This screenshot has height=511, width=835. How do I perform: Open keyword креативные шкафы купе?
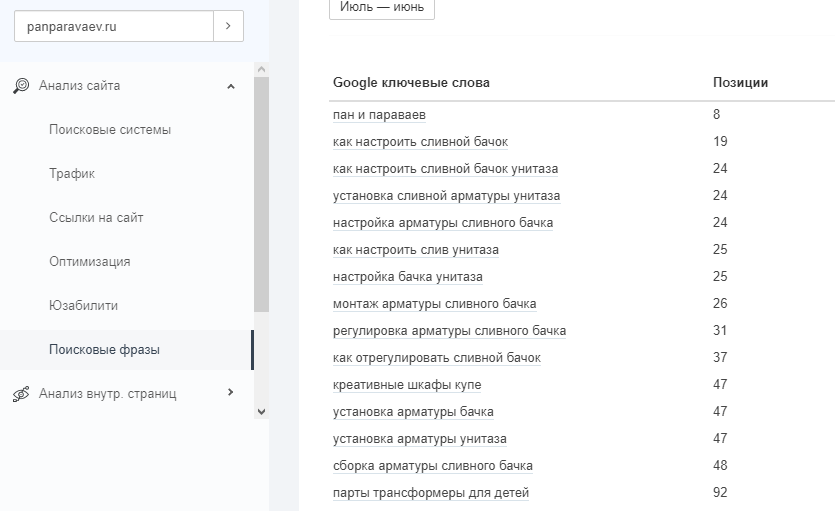(x=407, y=385)
